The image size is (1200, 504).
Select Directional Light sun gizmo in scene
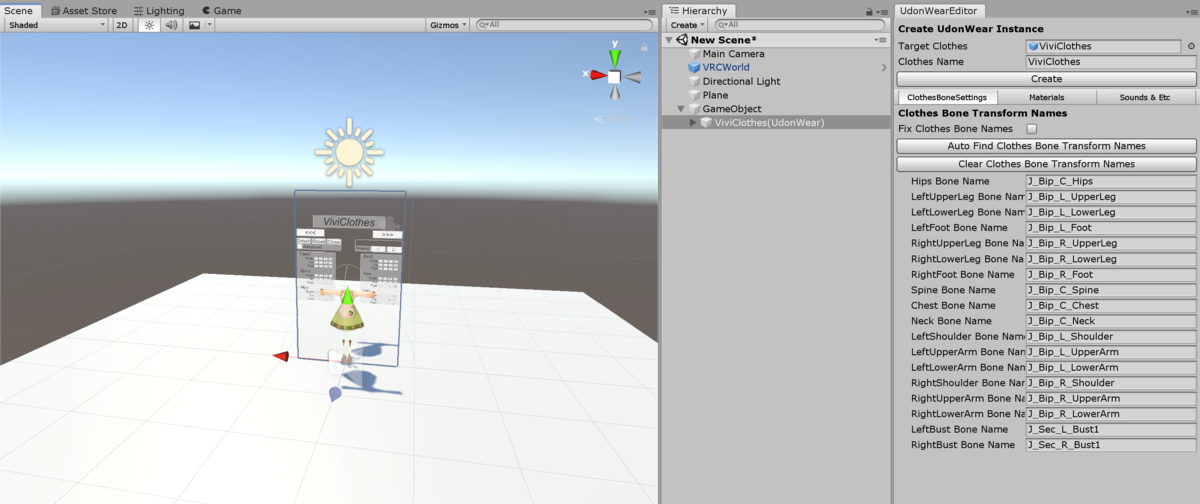(x=348, y=151)
